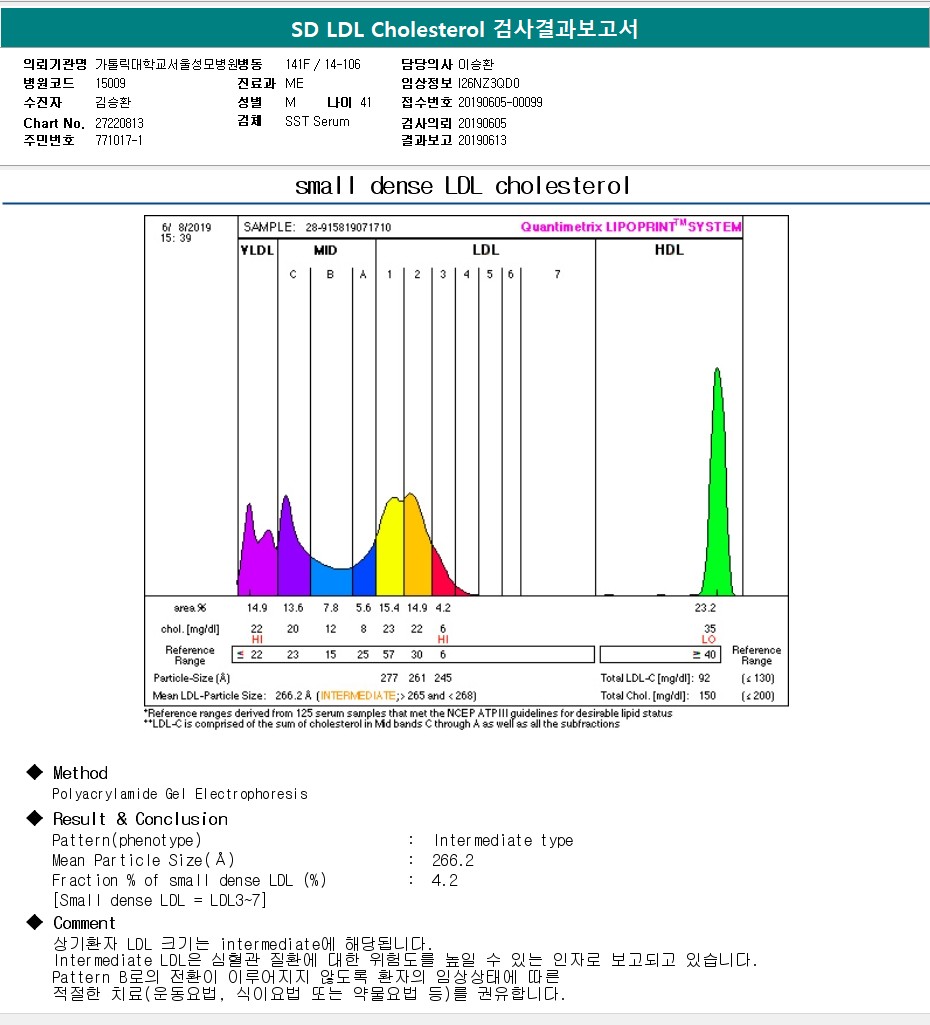
Task: Select the reference range value "57"
Action: tap(389, 654)
